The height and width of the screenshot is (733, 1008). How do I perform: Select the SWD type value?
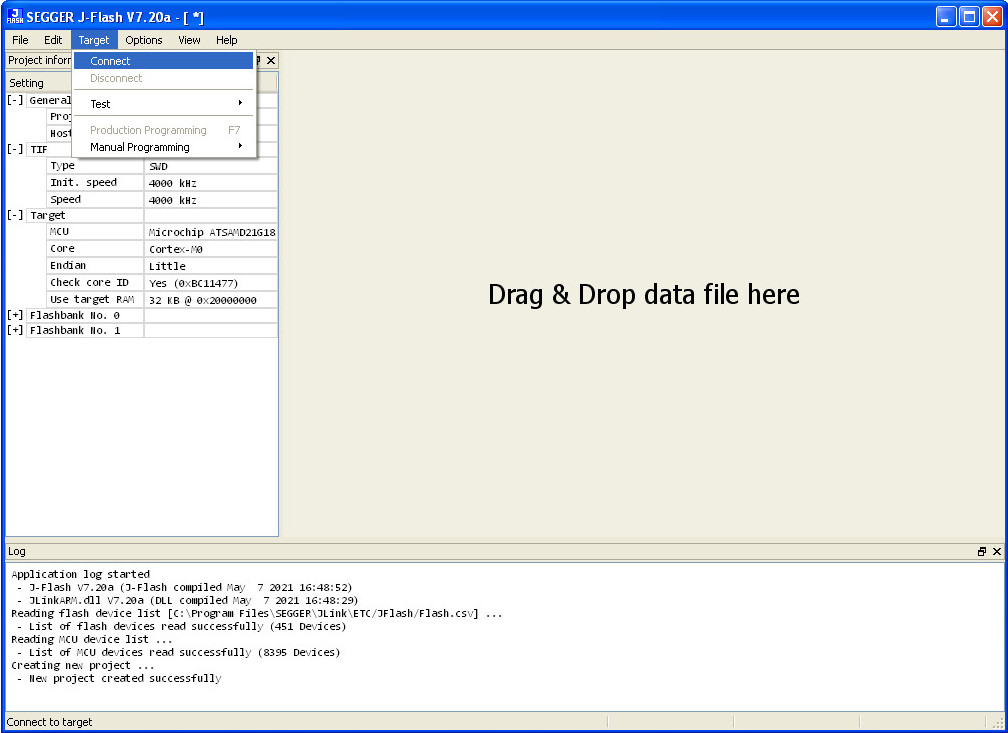click(211, 166)
